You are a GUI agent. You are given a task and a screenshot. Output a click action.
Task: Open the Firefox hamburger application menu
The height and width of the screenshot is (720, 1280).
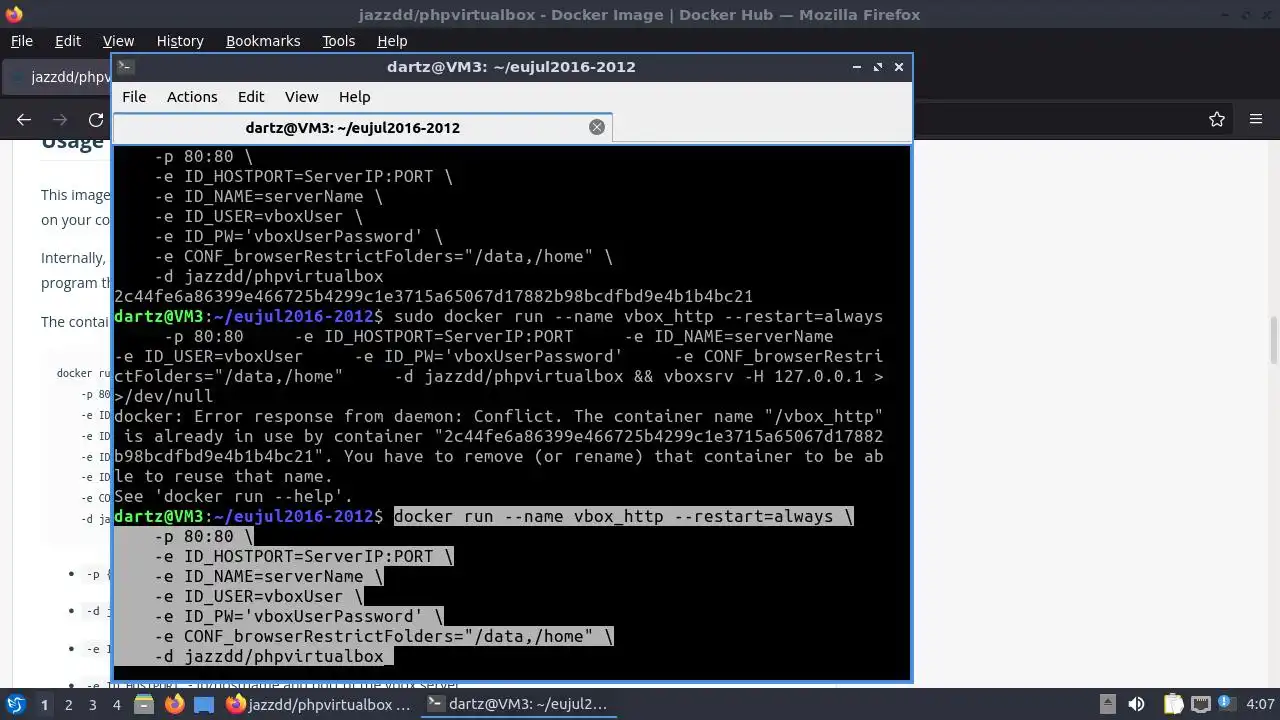click(1256, 119)
